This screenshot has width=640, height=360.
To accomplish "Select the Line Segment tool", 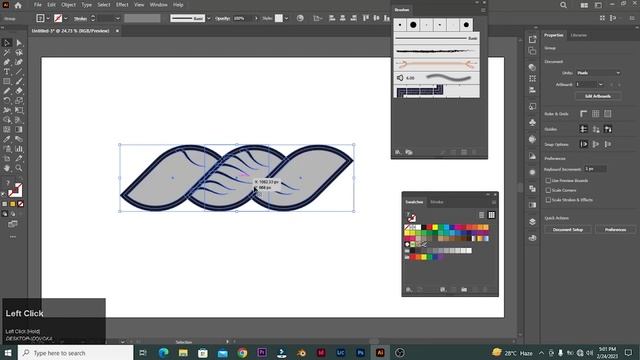I will [x=19, y=72].
